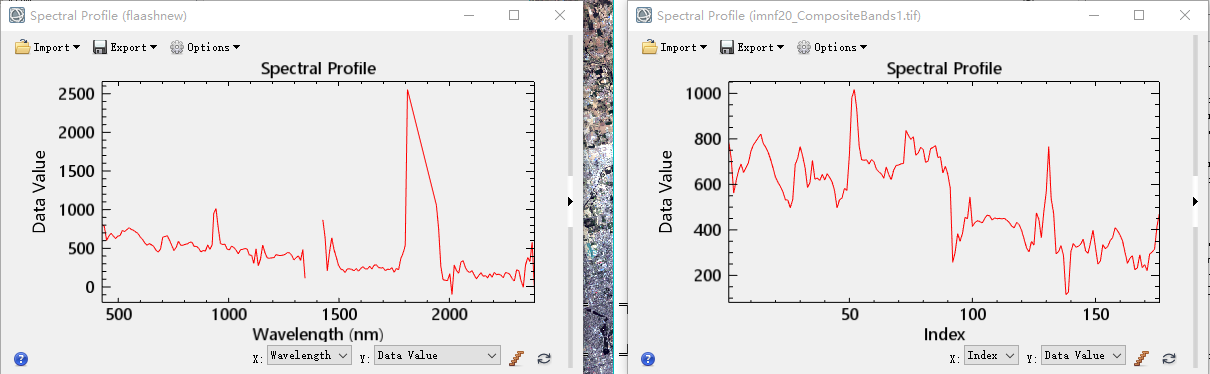Open Export menu in imnf20_CompositeBands1.tif window
Image resolution: width=1210 pixels, height=374 pixels.
pyautogui.click(x=751, y=47)
